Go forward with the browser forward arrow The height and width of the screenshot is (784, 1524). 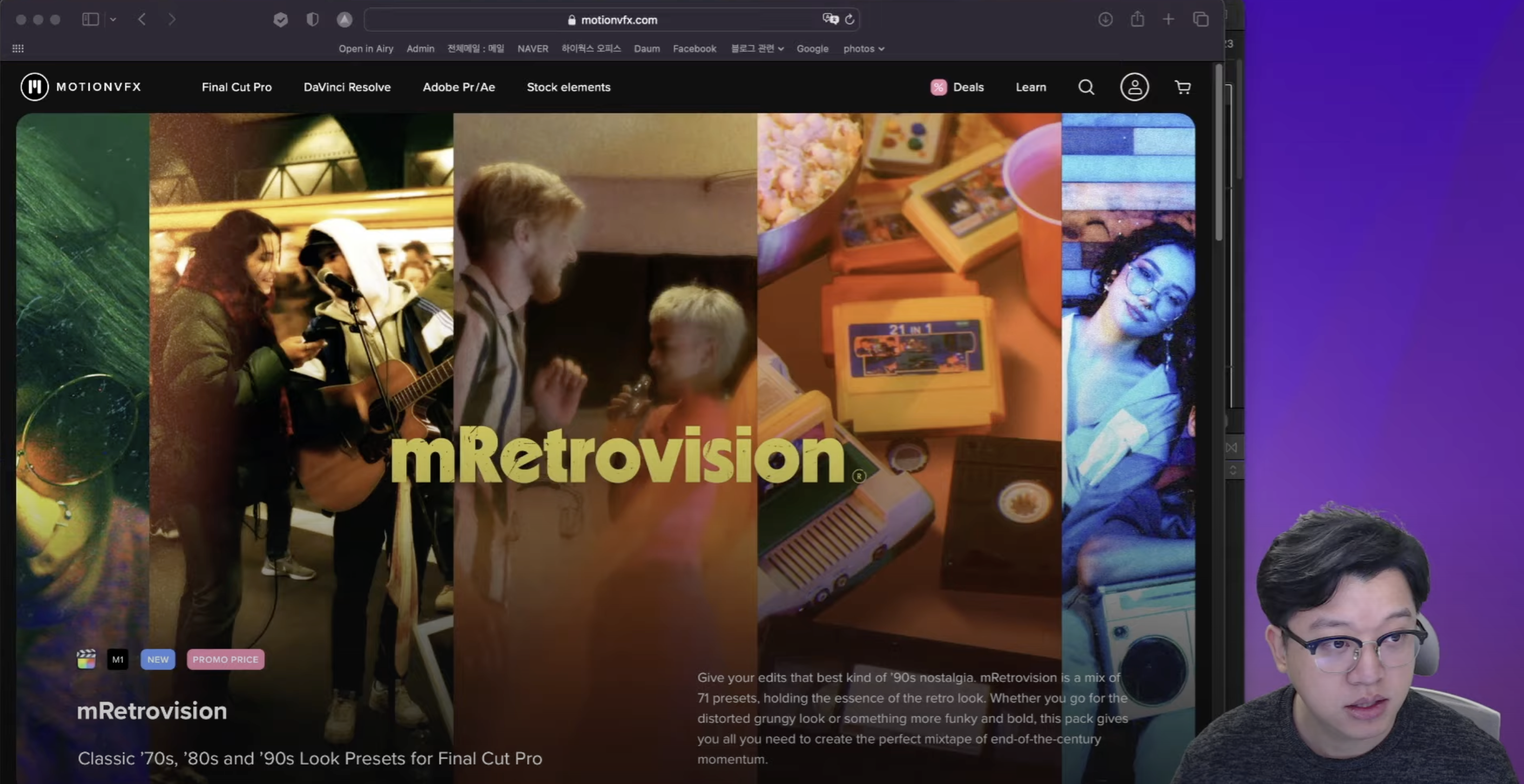tap(172, 19)
